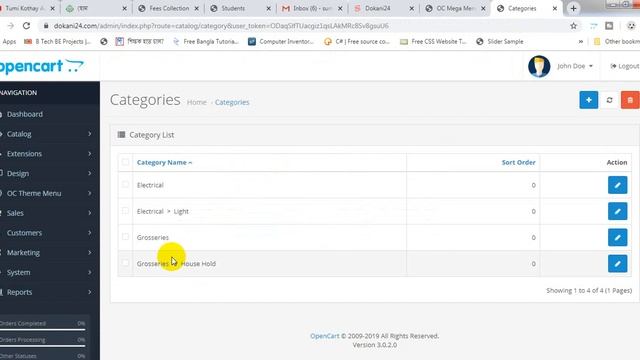Screen dimensions: 640x360
Task: Add a new category with plus button
Action: [x=589, y=100]
